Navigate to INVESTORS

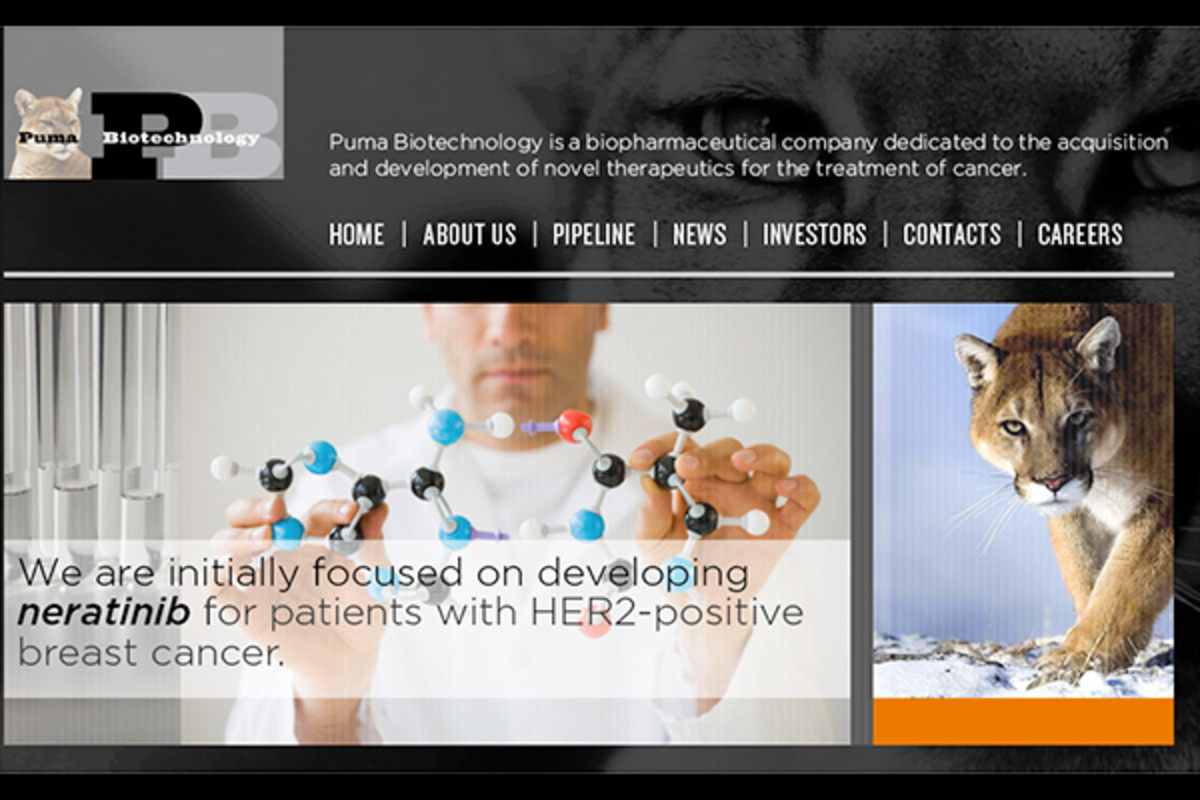pos(814,234)
